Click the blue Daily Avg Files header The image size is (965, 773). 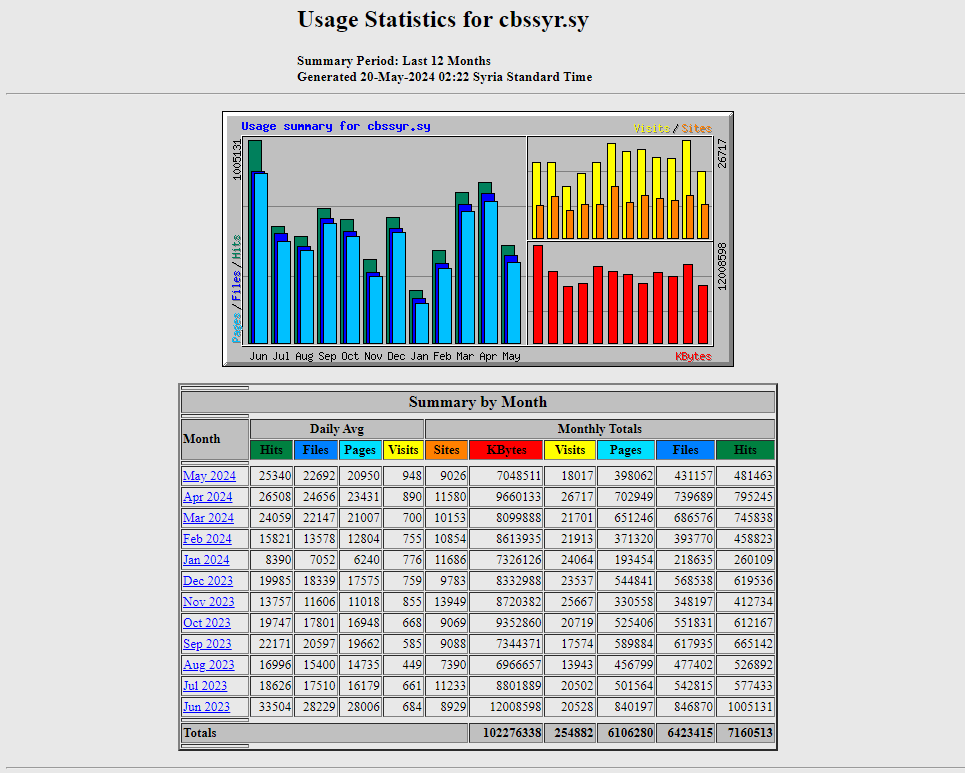(x=316, y=450)
